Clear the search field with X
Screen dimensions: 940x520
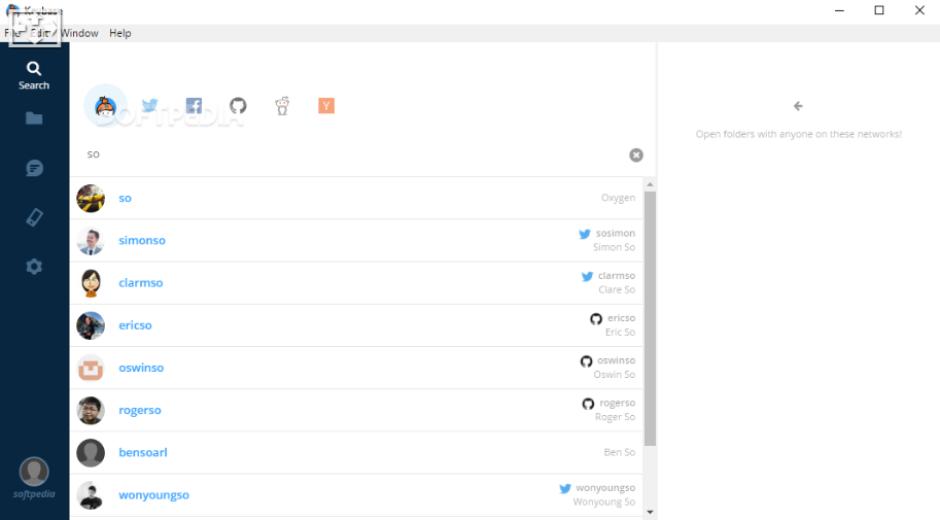point(636,155)
